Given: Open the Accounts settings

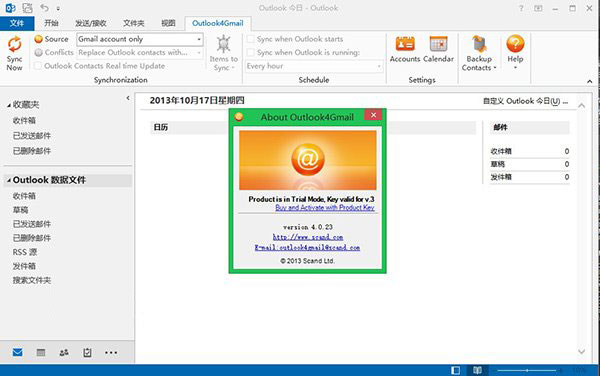Looking at the screenshot, I should (405, 49).
